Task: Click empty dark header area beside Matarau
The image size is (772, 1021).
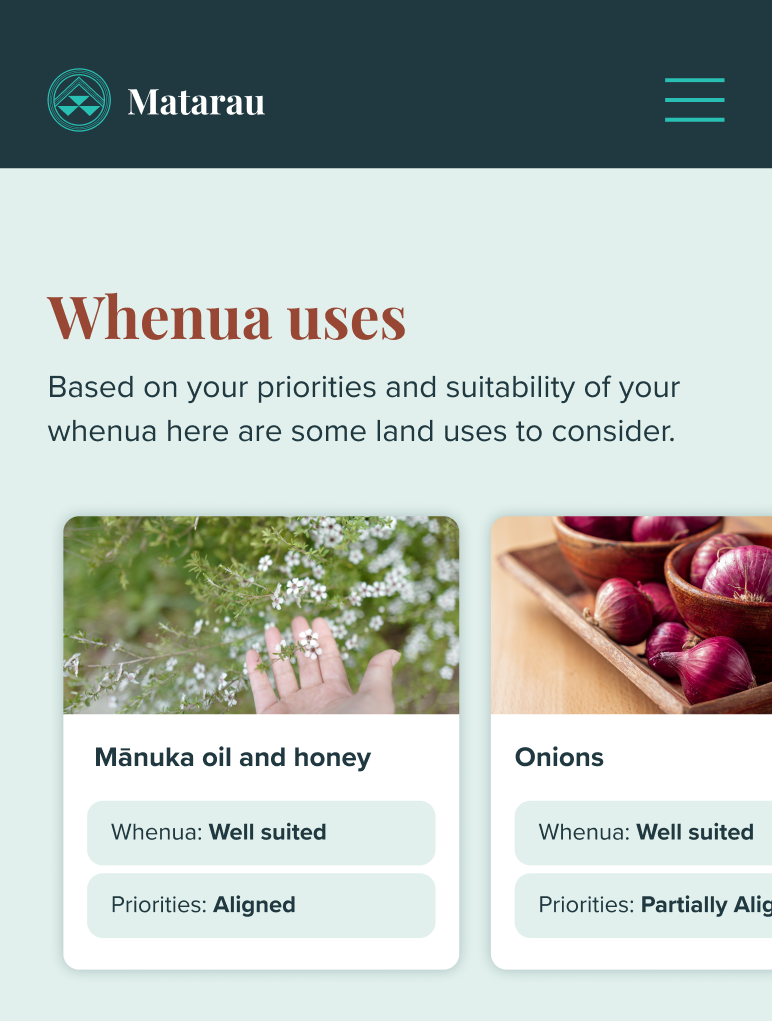Action: pos(460,100)
